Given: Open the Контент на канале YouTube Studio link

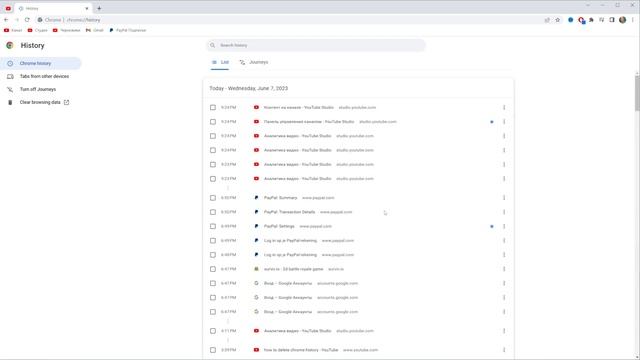Looking at the screenshot, I should pyautogui.click(x=299, y=107).
